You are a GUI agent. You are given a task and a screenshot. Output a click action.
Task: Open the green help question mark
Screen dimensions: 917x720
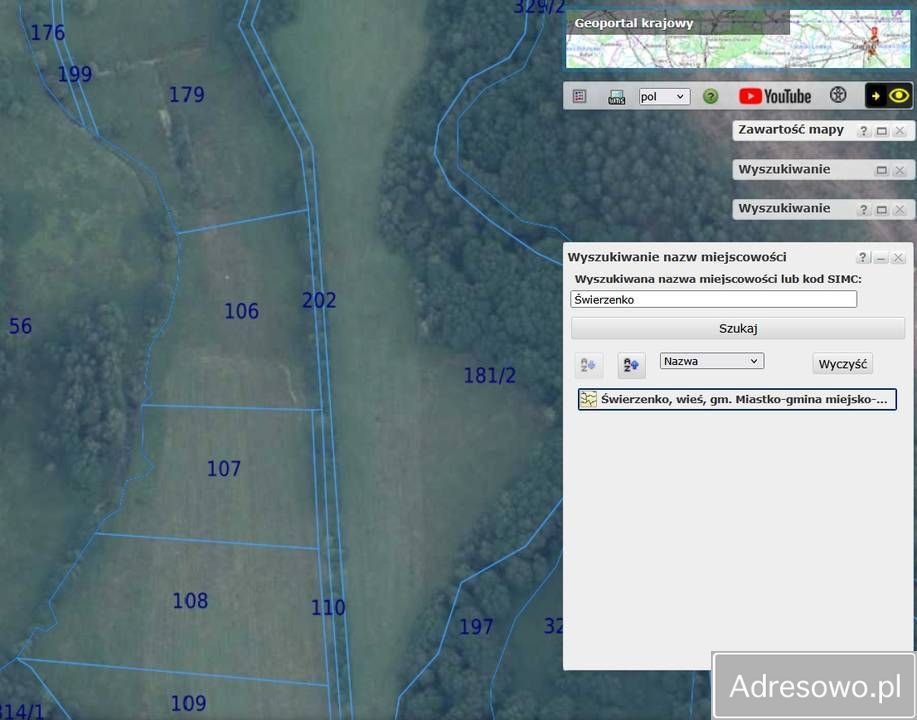[710, 97]
